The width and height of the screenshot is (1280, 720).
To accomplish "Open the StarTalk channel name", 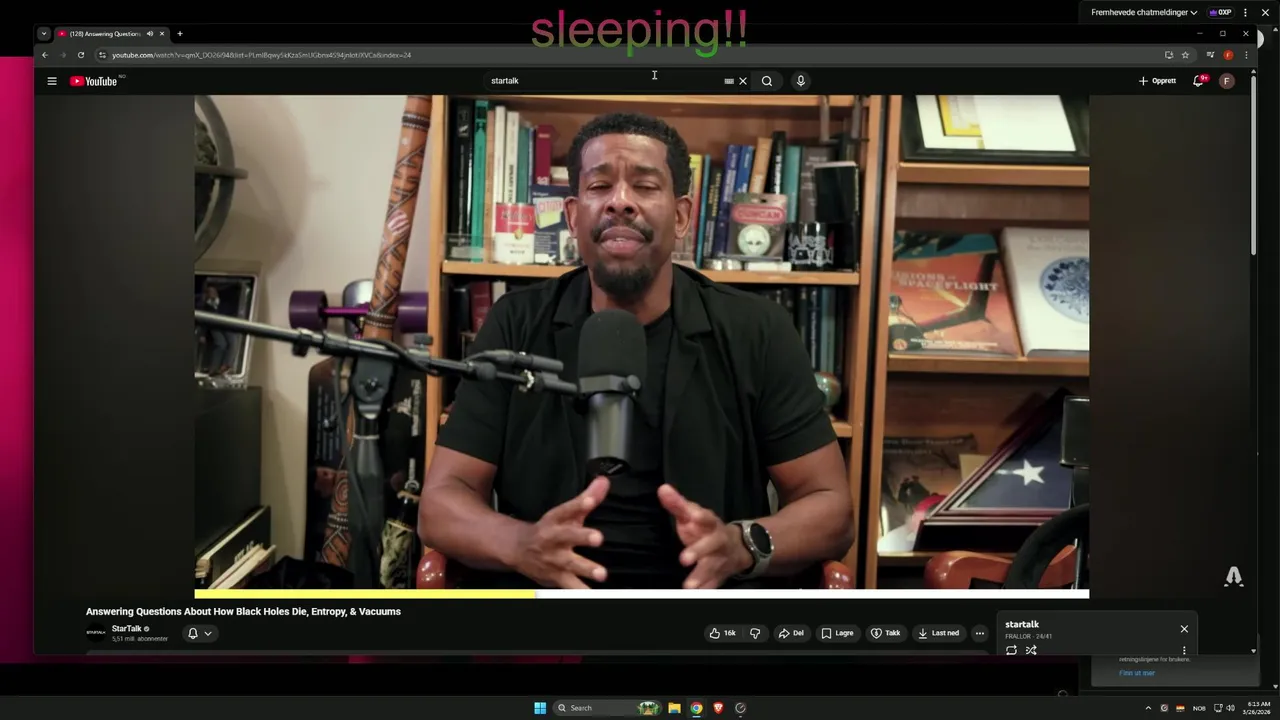I will tap(126, 629).
